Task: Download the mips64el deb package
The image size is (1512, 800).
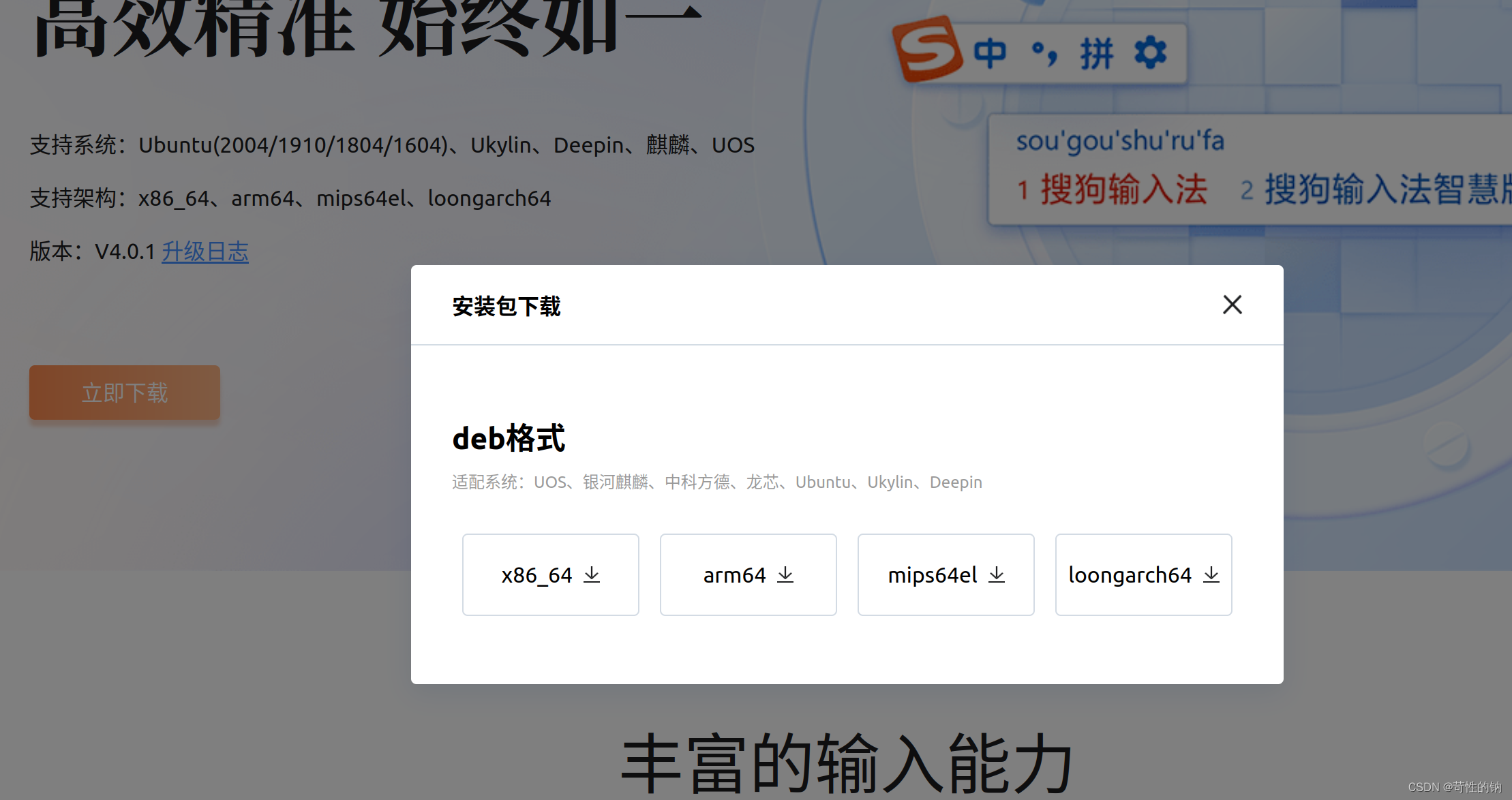Action: tap(946, 574)
